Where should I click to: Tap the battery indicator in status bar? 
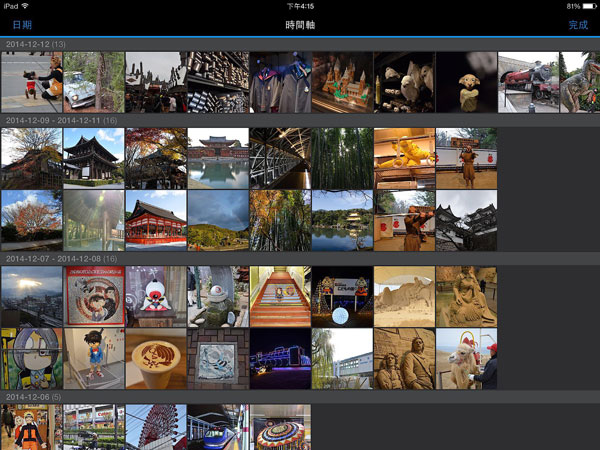(x=580, y=6)
